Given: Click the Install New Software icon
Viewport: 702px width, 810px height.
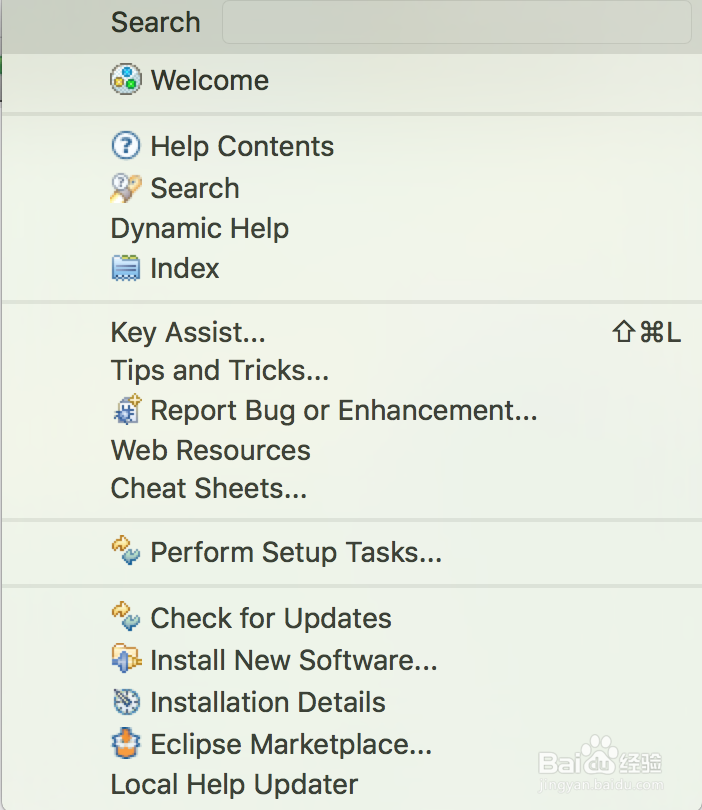Looking at the screenshot, I should tap(127, 659).
